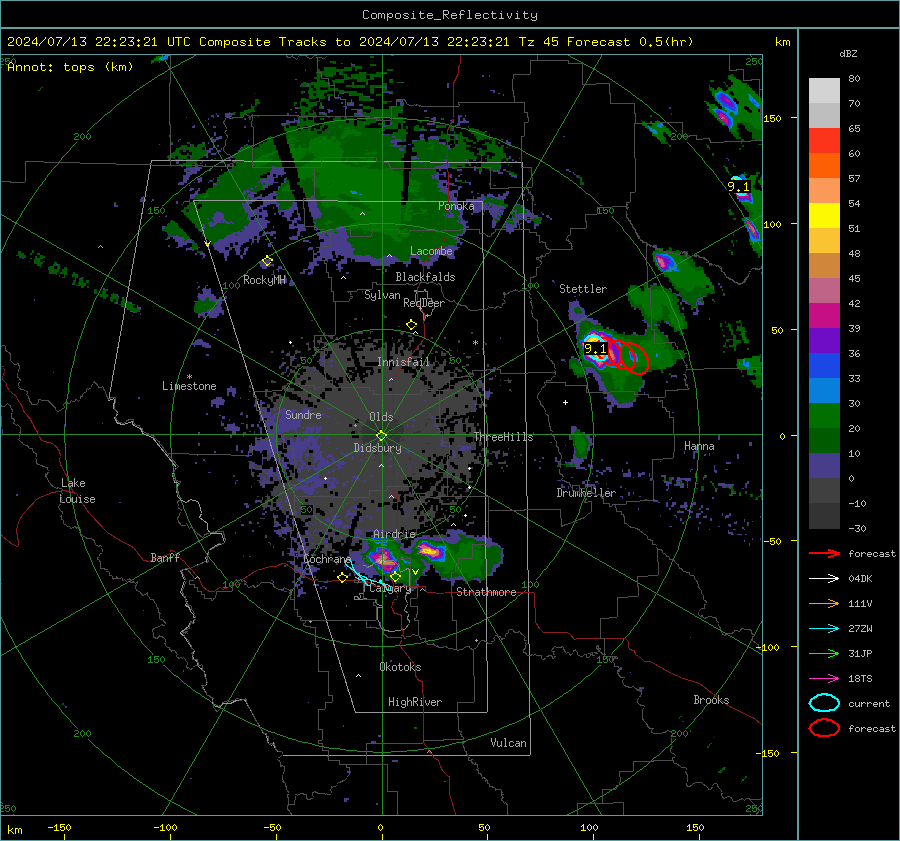
Task: Click the green 31JP arrow legend icon
Action: coord(824,653)
